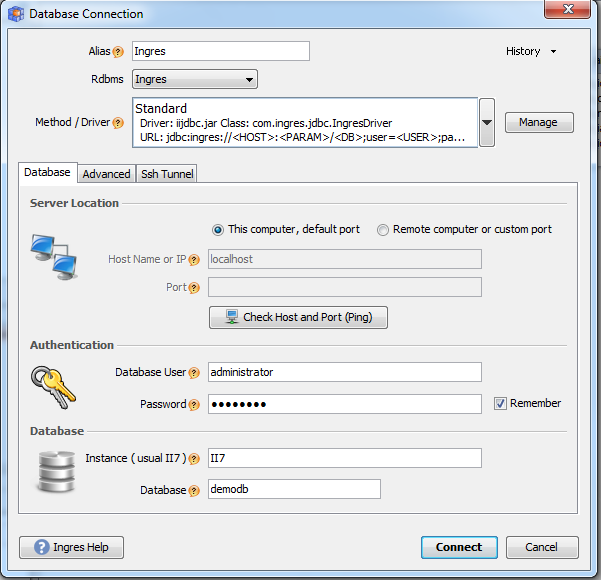Show help for Database User field
This screenshot has height=580, width=601.
pyautogui.click(x=194, y=373)
